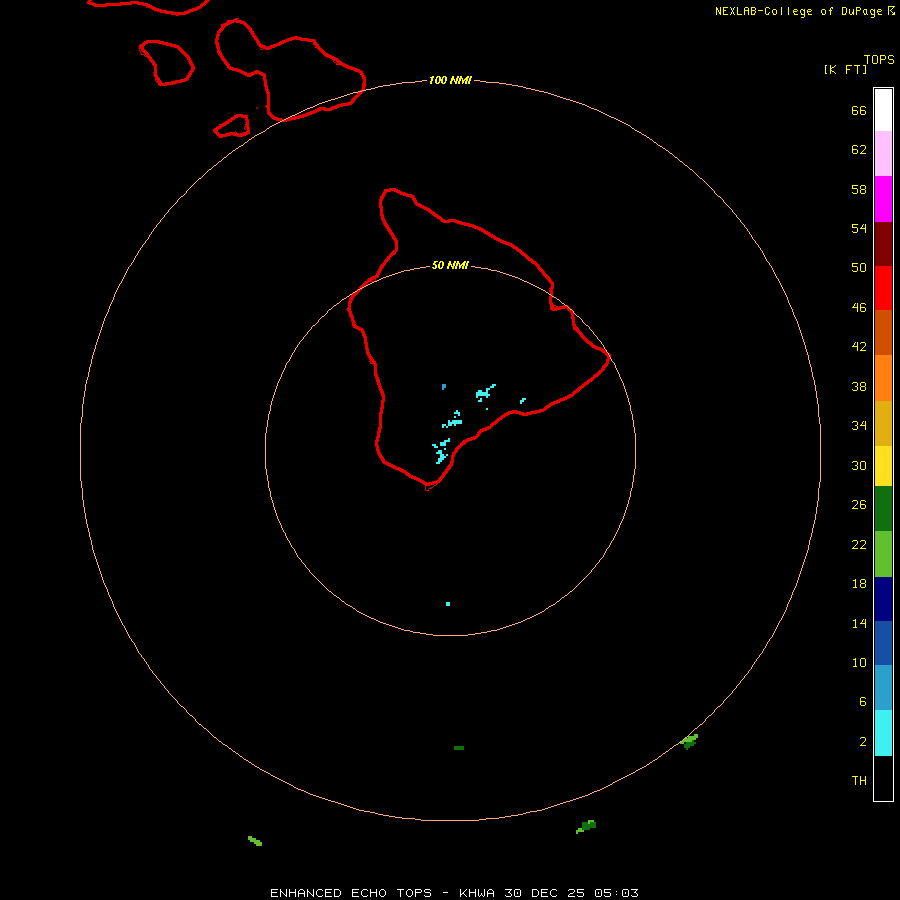Click the '58' legend value

coord(859,189)
